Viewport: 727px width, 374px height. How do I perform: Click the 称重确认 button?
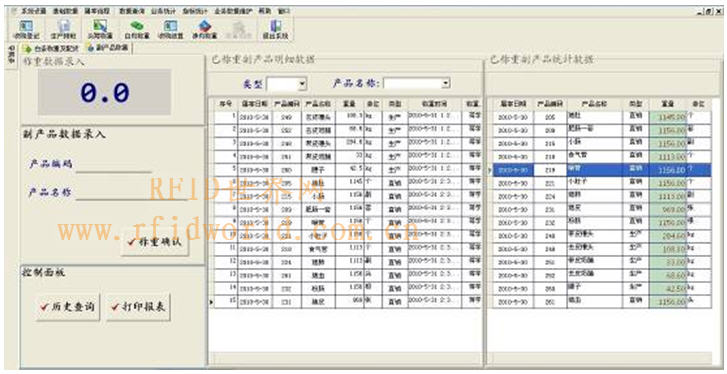pos(155,241)
